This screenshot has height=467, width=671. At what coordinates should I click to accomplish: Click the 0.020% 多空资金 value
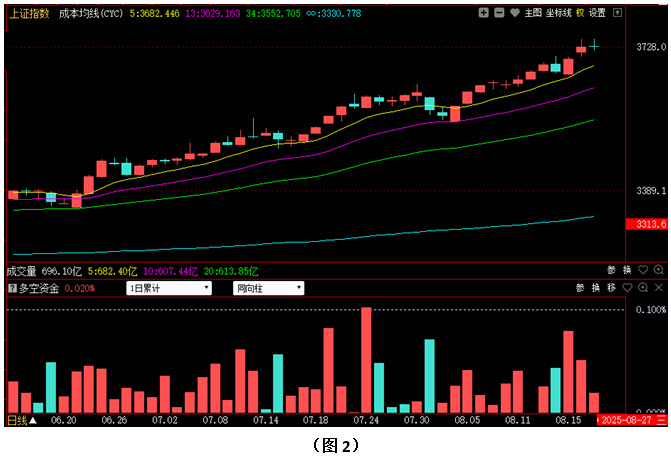tap(80, 288)
